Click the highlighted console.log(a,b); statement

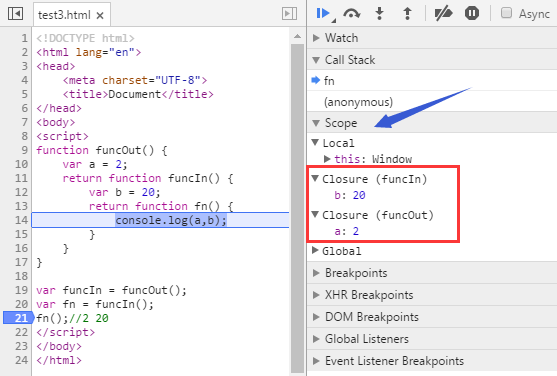pos(171,220)
